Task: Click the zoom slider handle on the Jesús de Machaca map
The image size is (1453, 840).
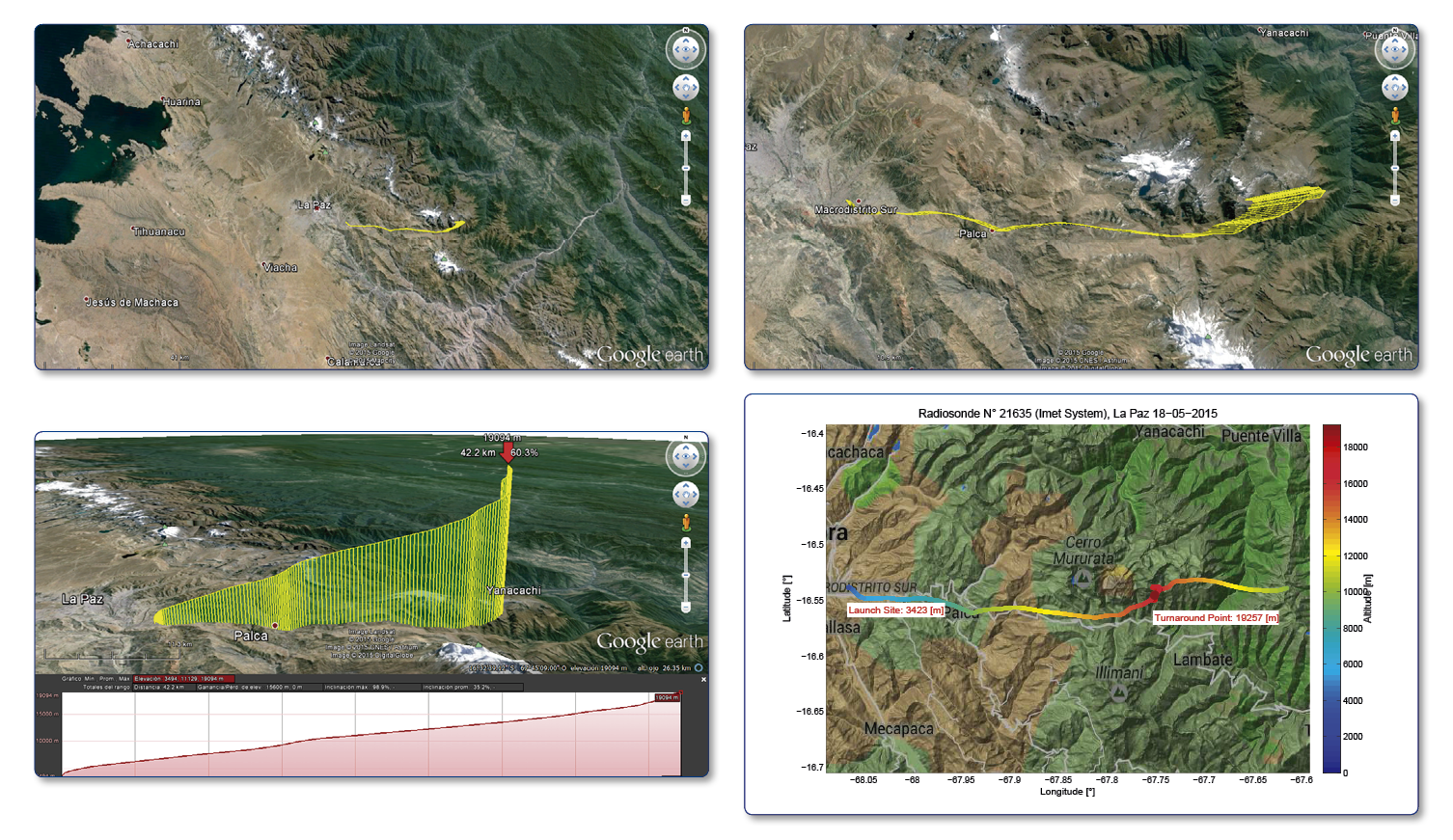Action: (686, 169)
